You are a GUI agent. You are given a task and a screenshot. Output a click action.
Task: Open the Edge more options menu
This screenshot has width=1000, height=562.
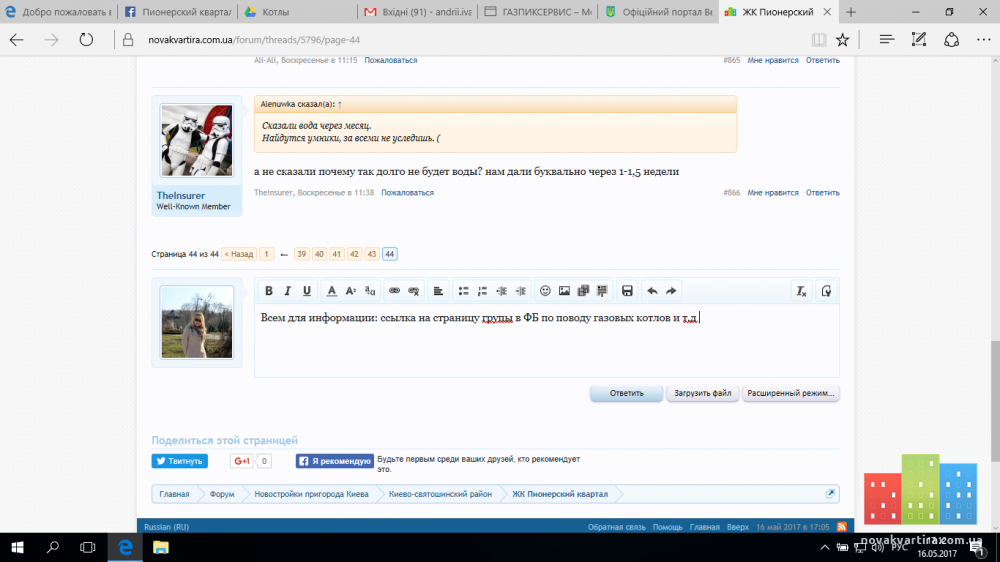(x=983, y=40)
